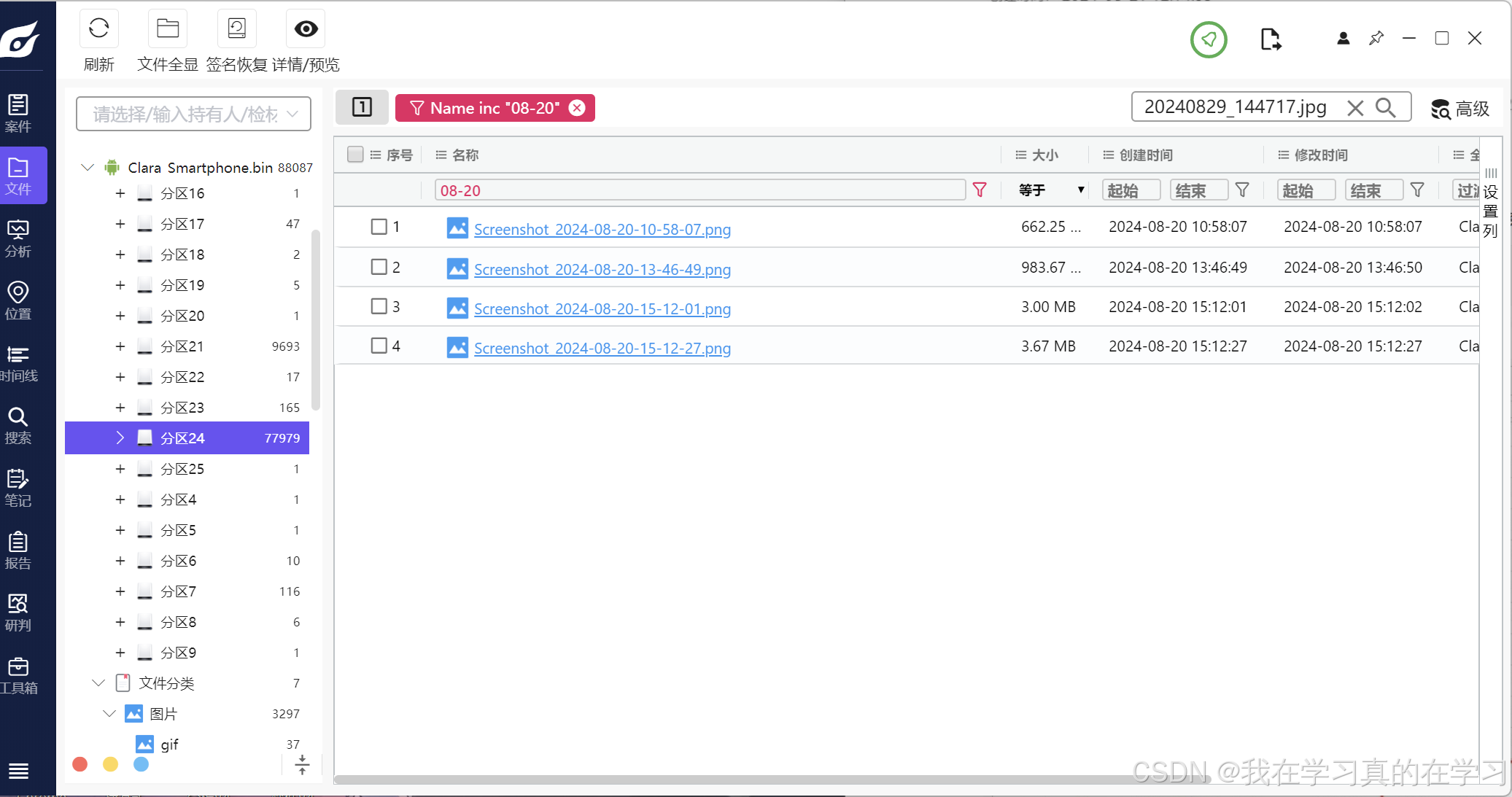Check the box for row 1
This screenshot has height=797, width=1512.
click(x=379, y=227)
